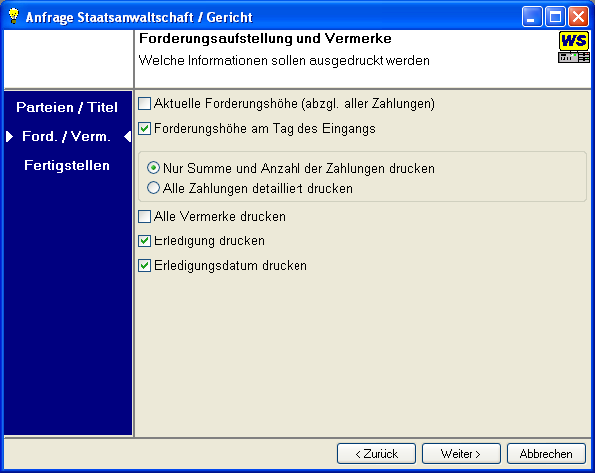Uncheck Erledigung drucken option
The height and width of the screenshot is (474, 595).
coord(145,241)
